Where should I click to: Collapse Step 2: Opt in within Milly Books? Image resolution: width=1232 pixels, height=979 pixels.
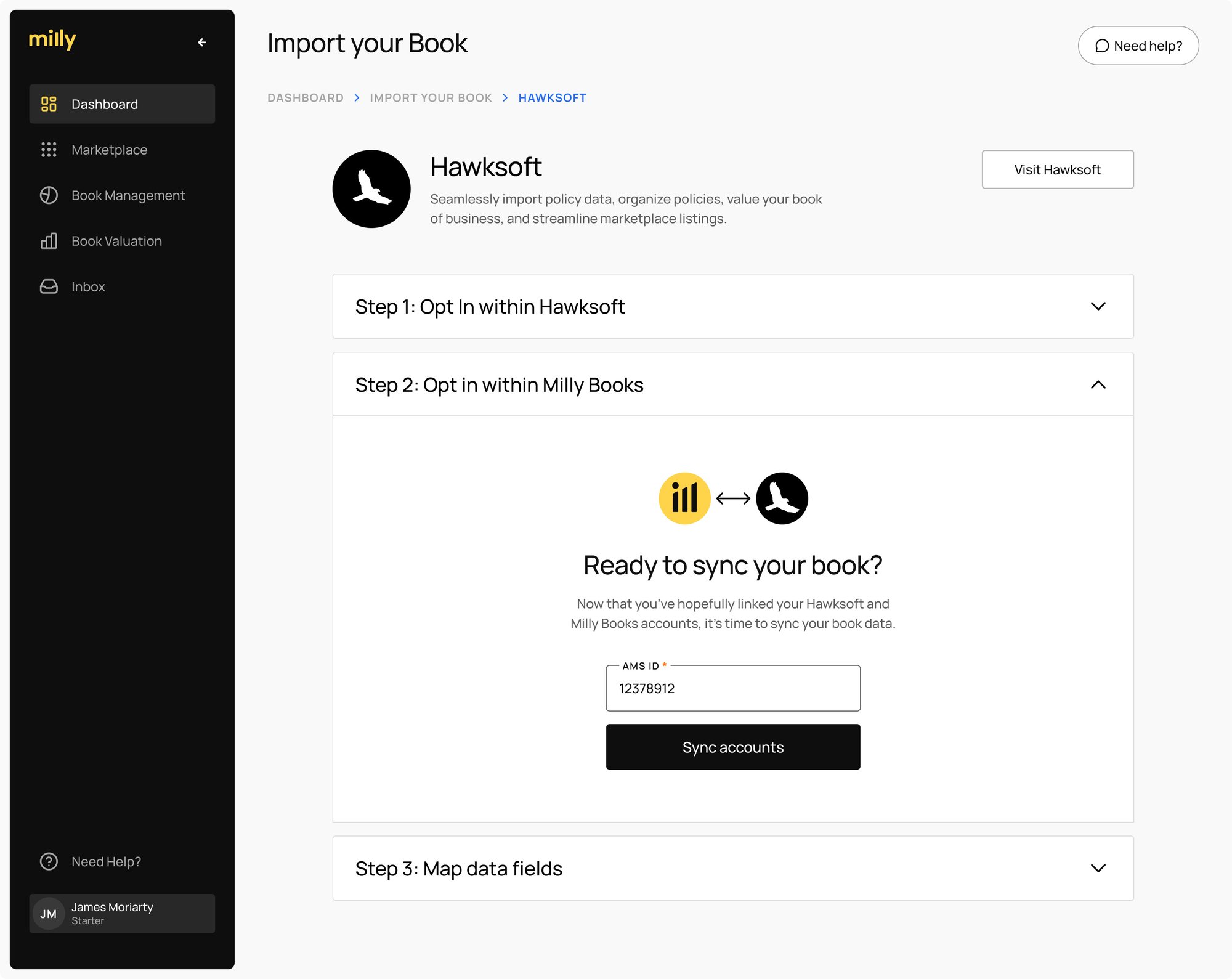point(1098,384)
